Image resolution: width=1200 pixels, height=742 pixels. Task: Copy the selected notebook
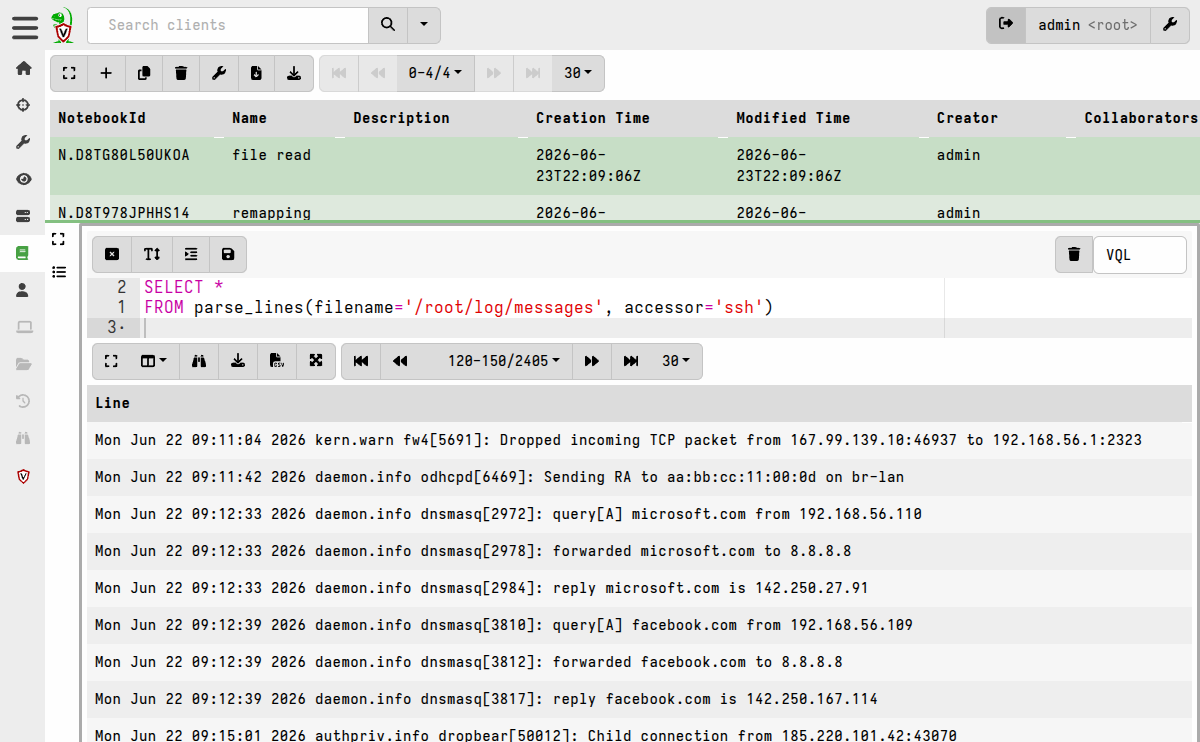144,73
